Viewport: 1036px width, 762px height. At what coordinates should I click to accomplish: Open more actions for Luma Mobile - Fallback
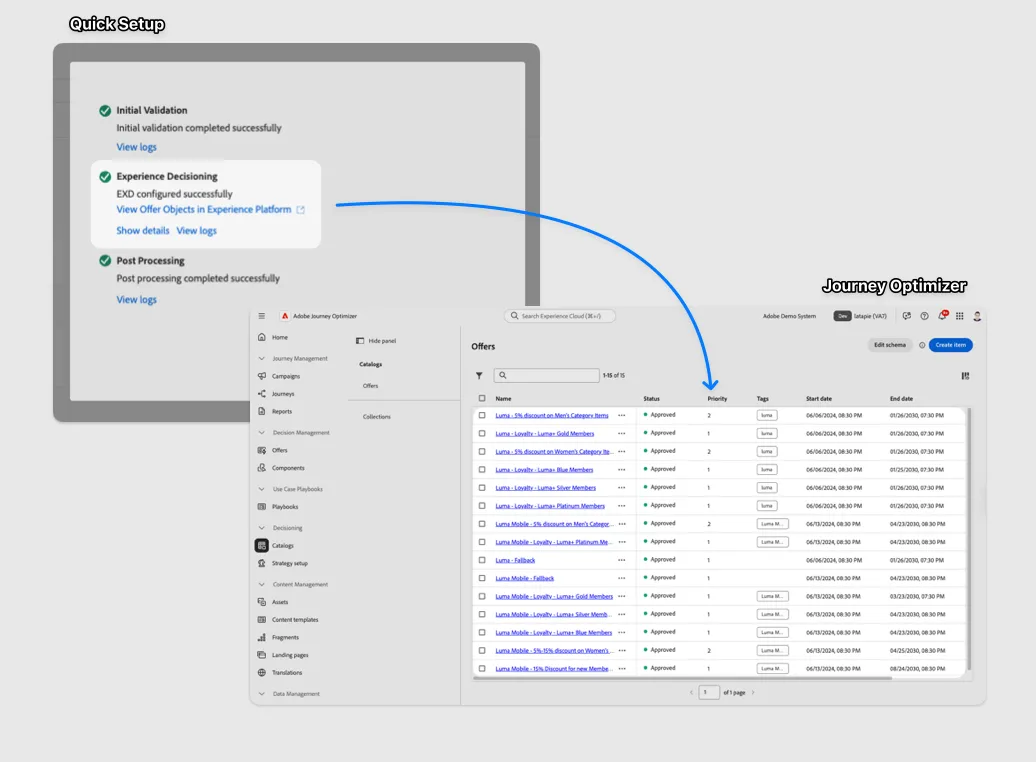click(x=622, y=578)
